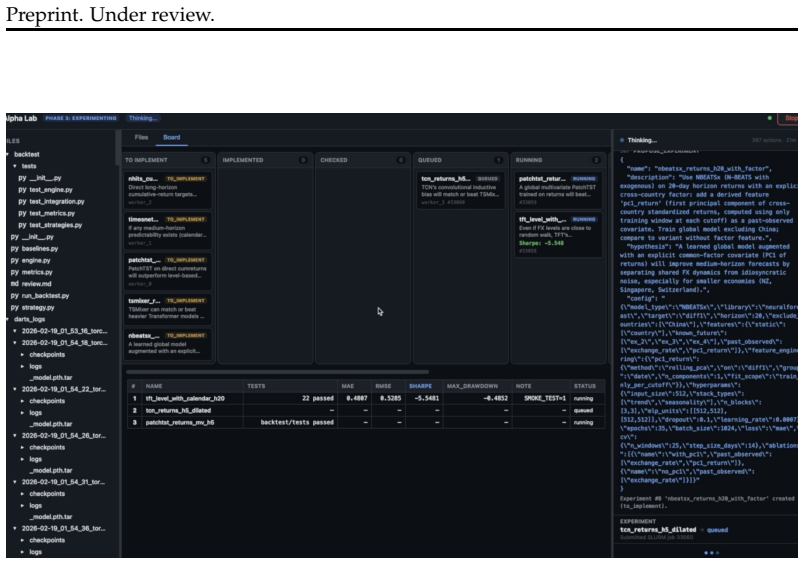Sort the table by SHARPE column
Image resolution: width=804 pixels, height=564 pixels.
pos(420,386)
